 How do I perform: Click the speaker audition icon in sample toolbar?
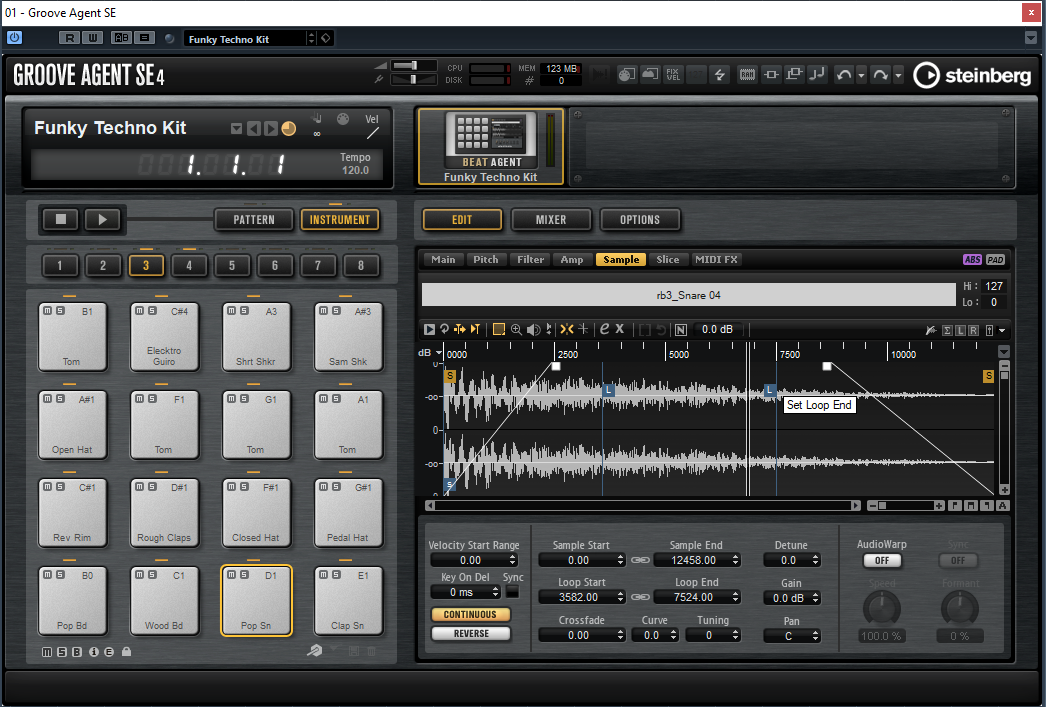pyautogui.click(x=533, y=329)
